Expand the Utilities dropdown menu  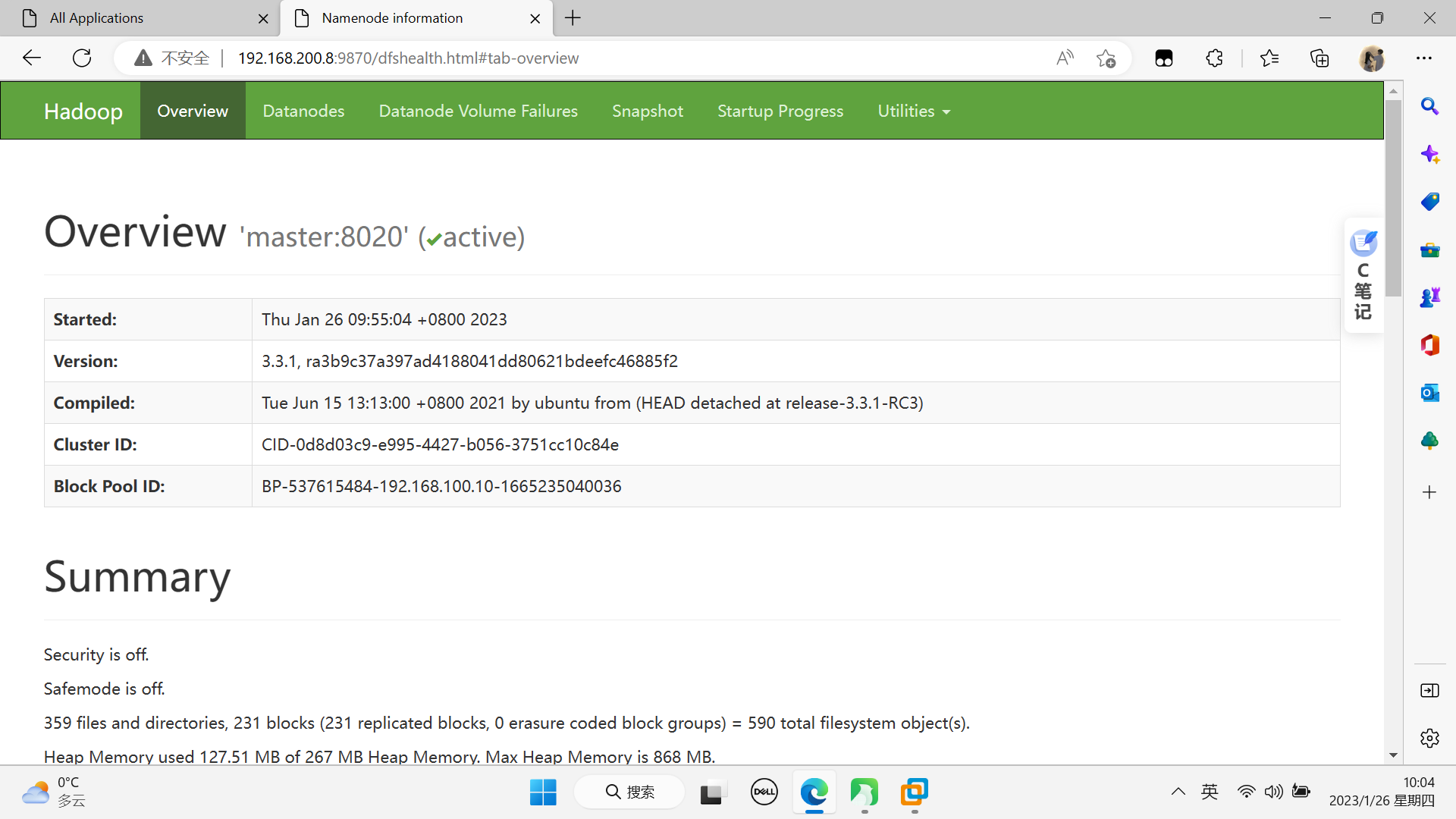tap(913, 111)
